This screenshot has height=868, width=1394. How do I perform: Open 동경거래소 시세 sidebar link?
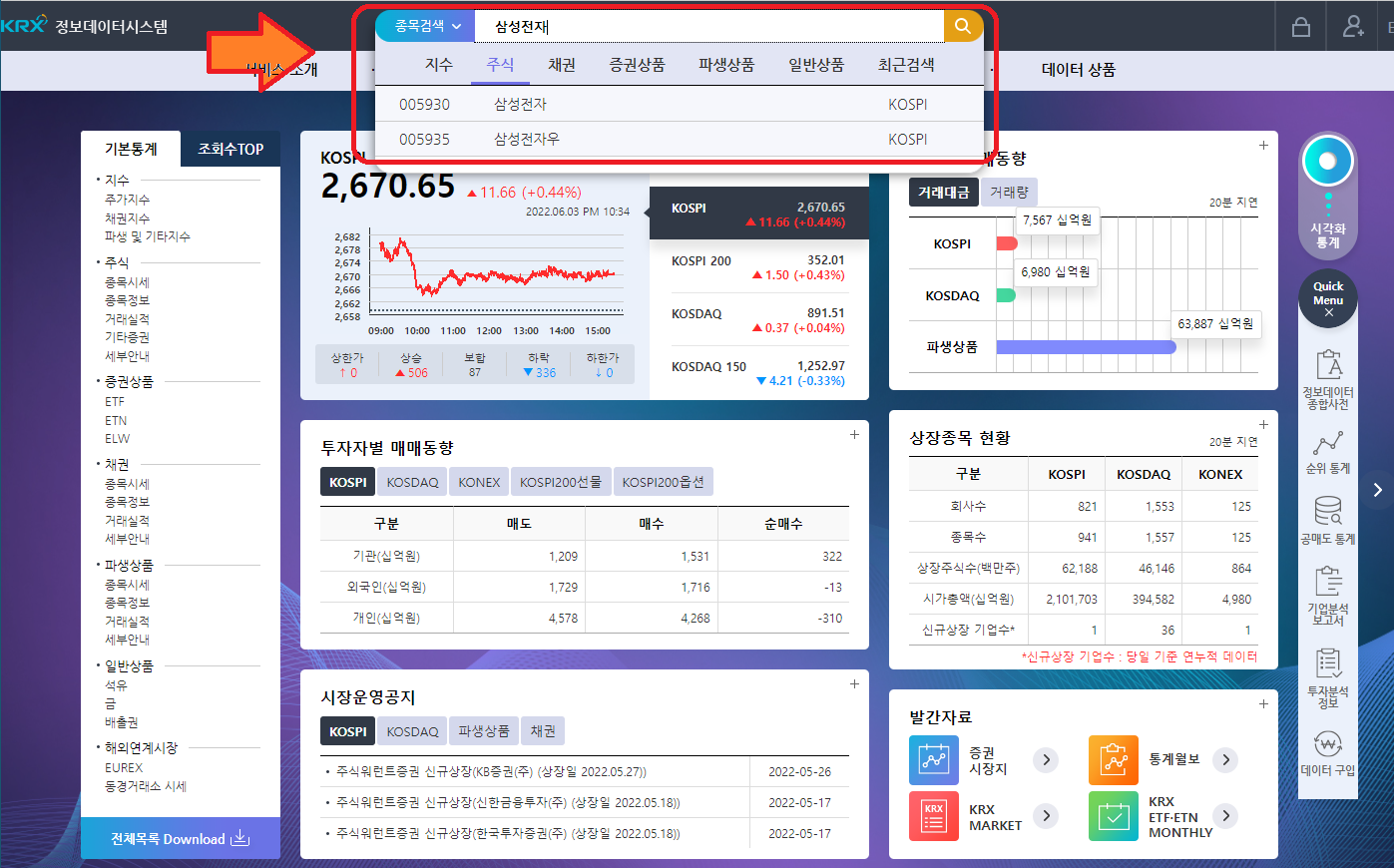pos(146,786)
